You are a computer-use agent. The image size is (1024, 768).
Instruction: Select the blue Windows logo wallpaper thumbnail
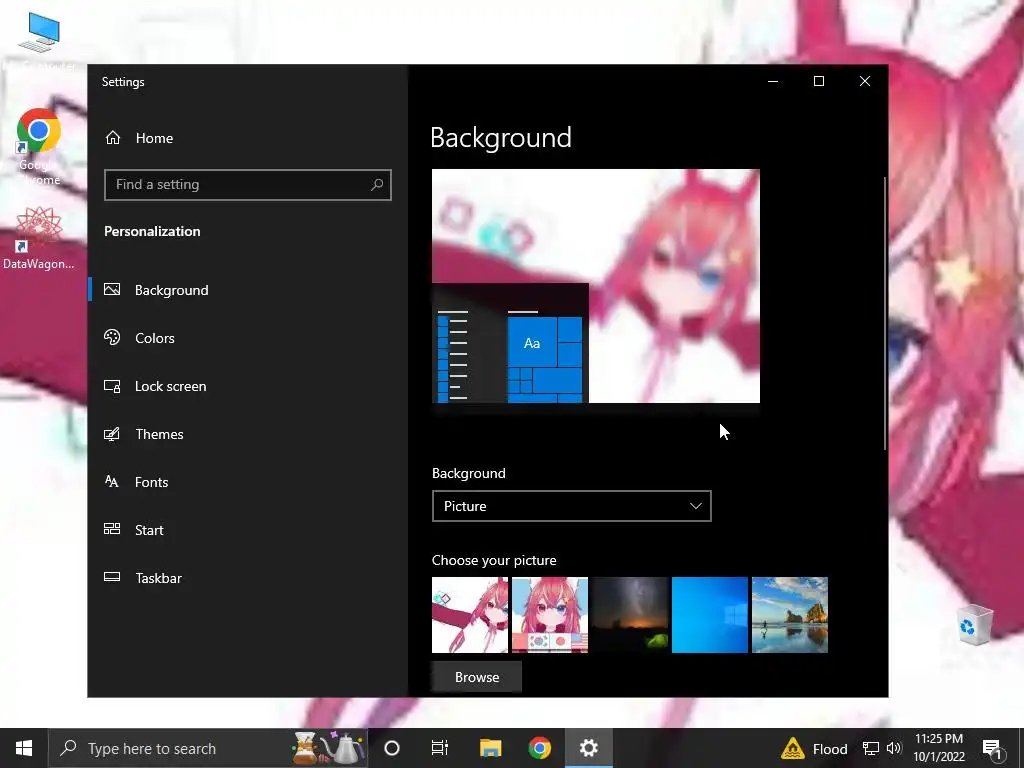(x=710, y=615)
